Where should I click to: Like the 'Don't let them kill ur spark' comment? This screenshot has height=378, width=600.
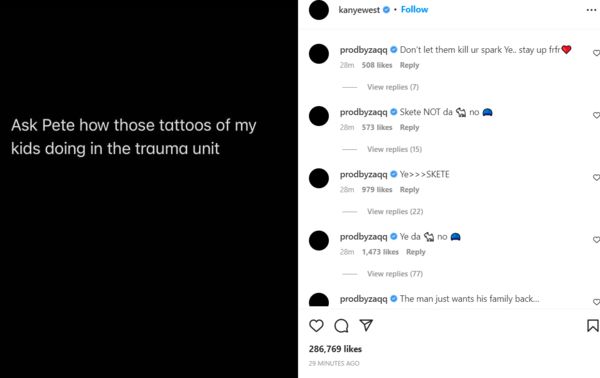pyautogui.click(x=596, y=53)
